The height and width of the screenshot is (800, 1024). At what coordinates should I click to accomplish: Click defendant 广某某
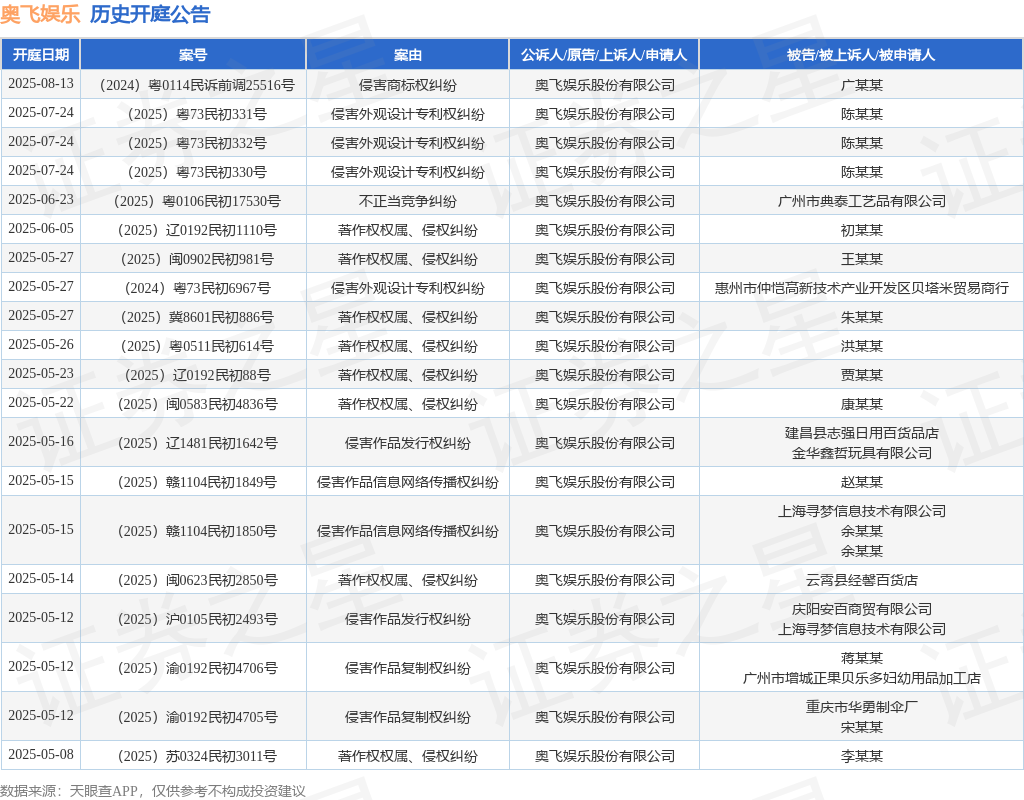pyautogui.click(x=861, y=85)
